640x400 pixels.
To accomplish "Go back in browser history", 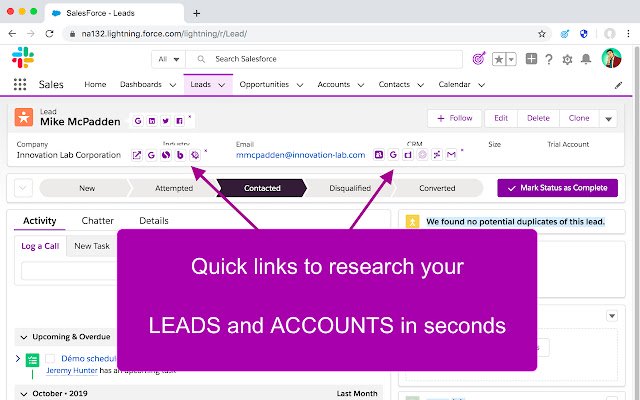I will tap(12, 34).
